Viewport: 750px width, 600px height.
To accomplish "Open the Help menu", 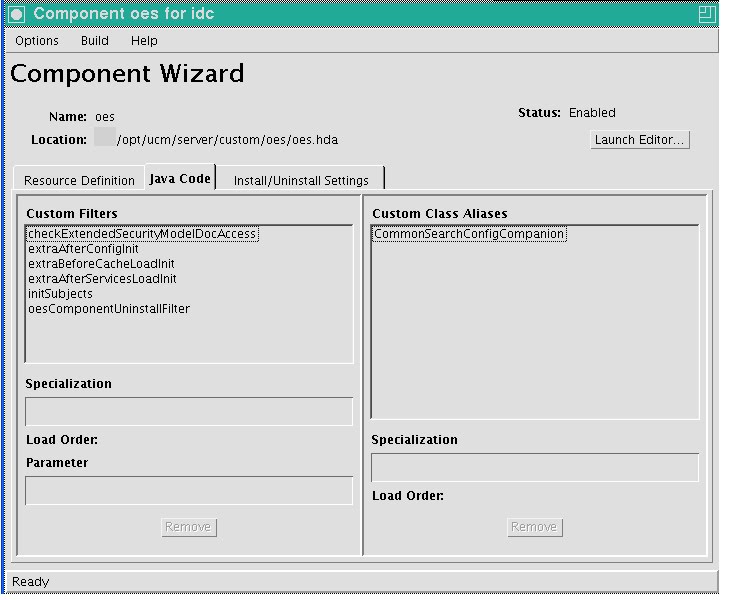I will (x=144, y=41).
